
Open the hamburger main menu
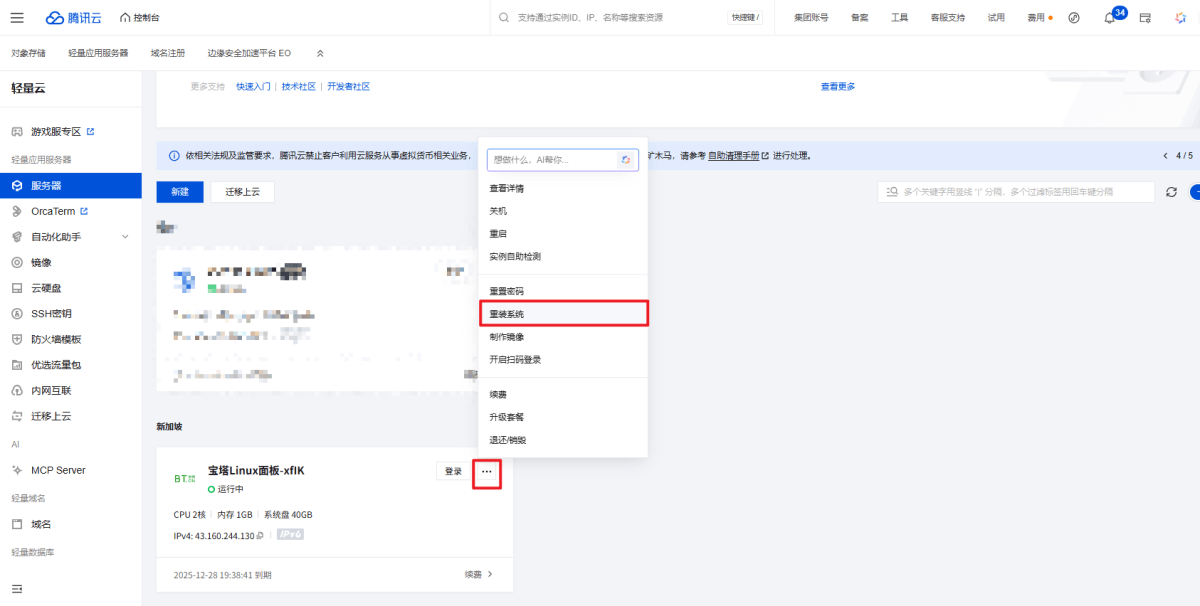17,18
